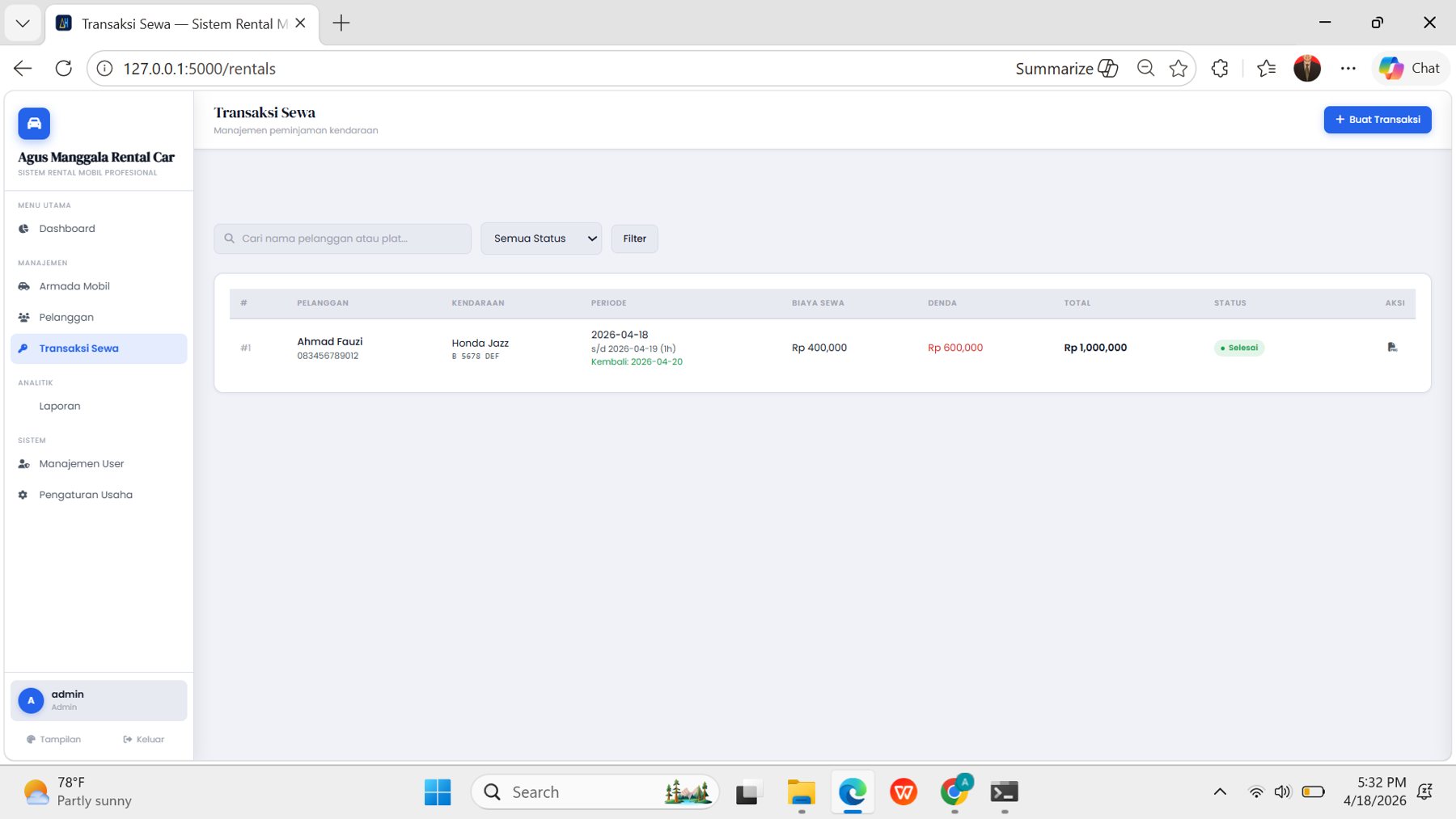The image size is (1456, 819).
Task: Open Manajemen User in the sidebar
Action: [x=81, y=463]
